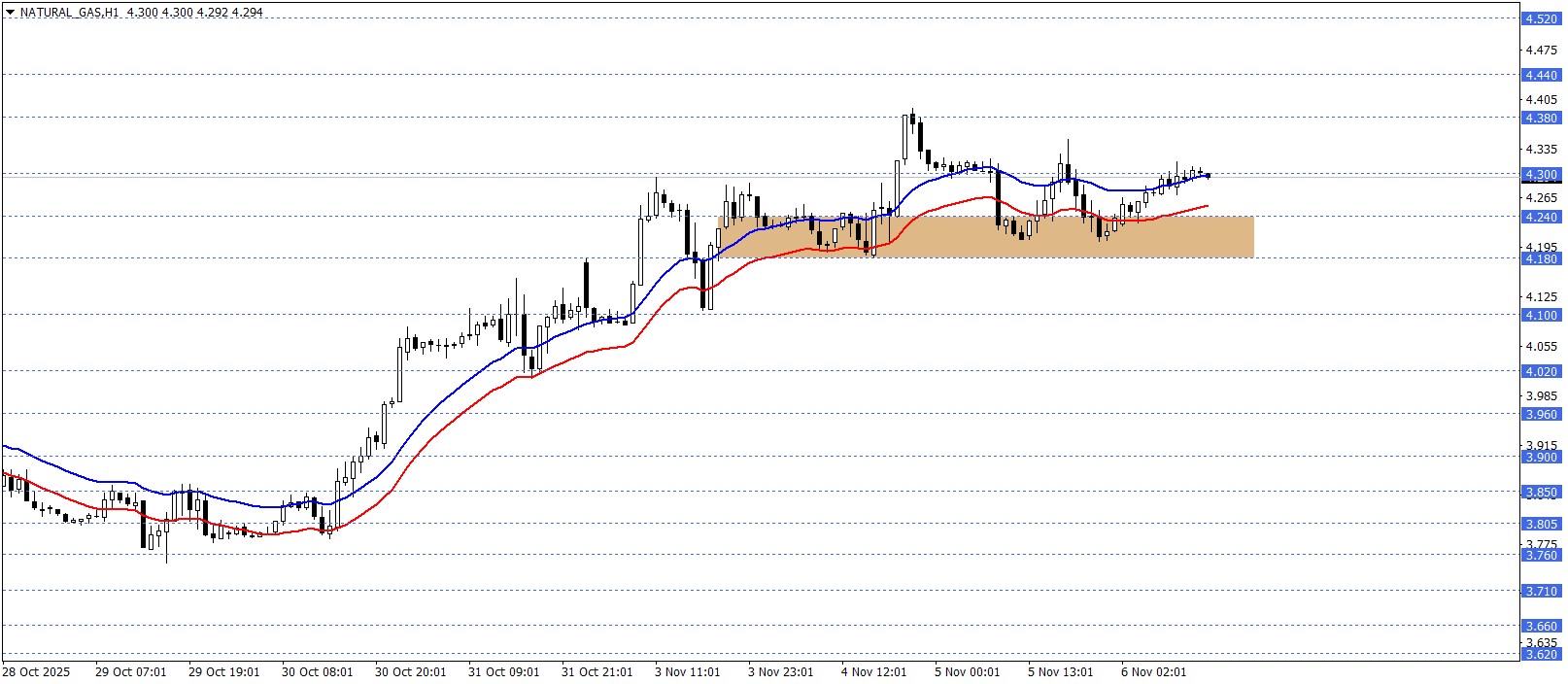Click the NATURAL_GAS,H1 chart title text

69,13
